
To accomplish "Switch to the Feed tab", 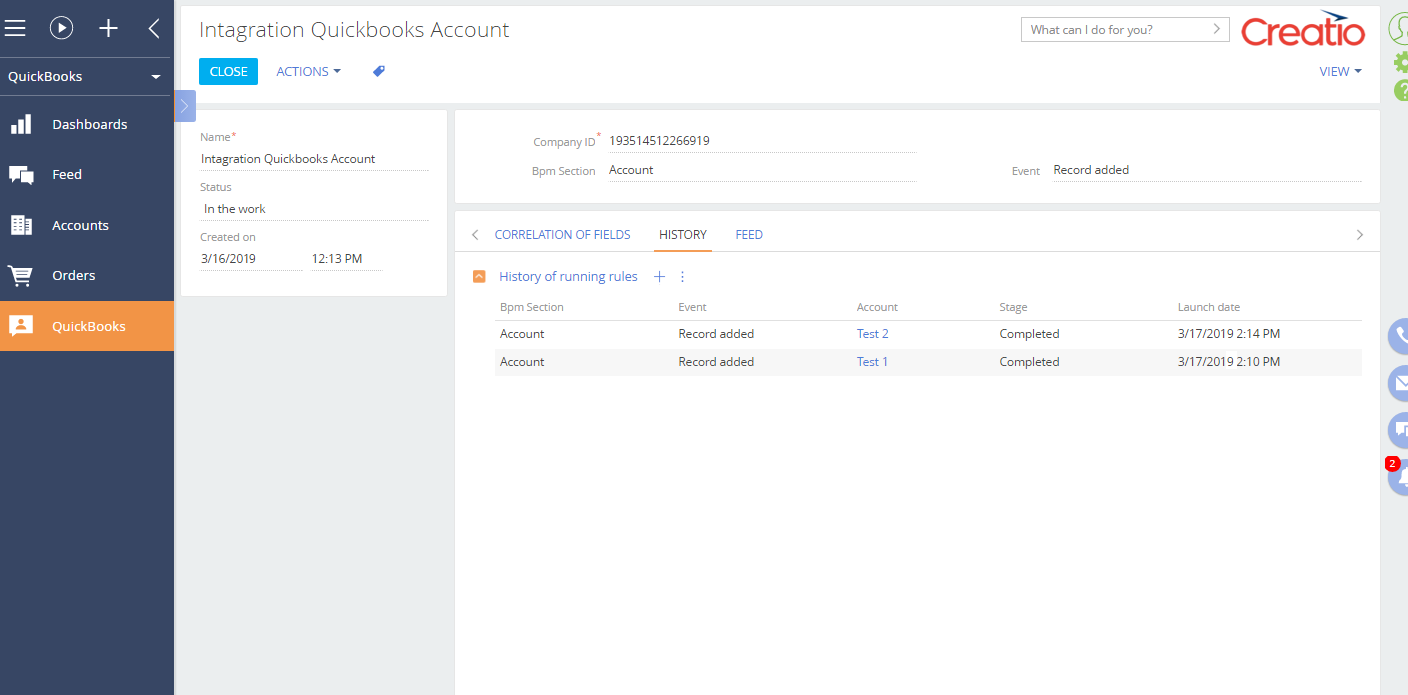I will (x=748, y=234).
